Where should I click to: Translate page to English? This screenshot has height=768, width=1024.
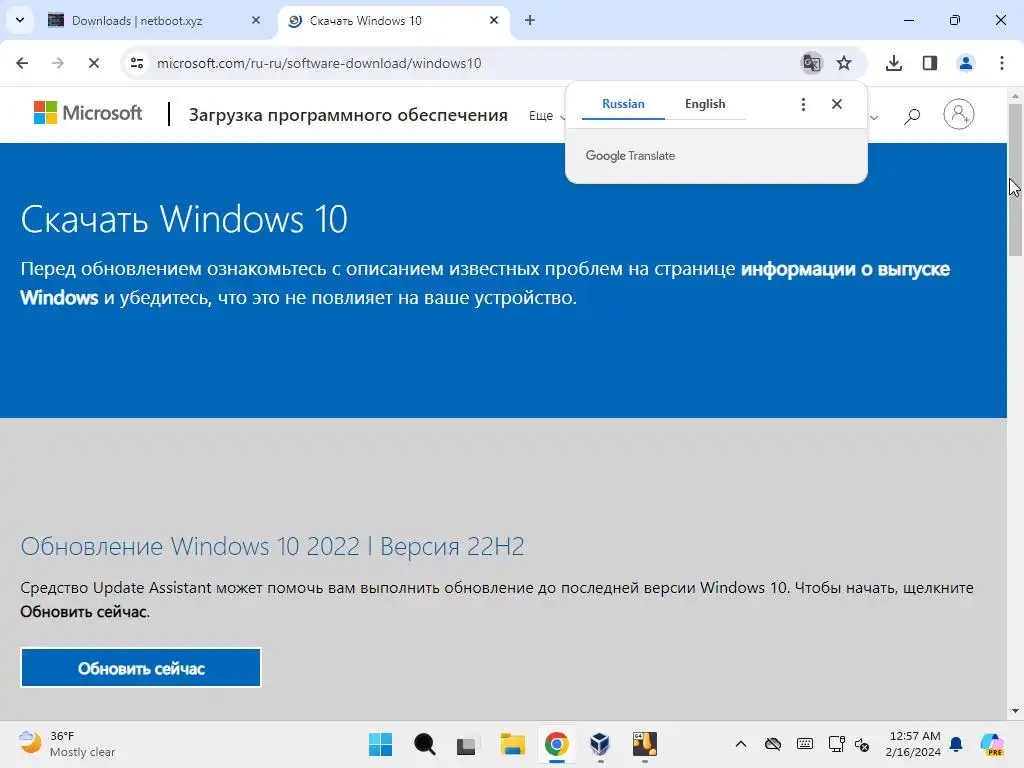point(705,104)
